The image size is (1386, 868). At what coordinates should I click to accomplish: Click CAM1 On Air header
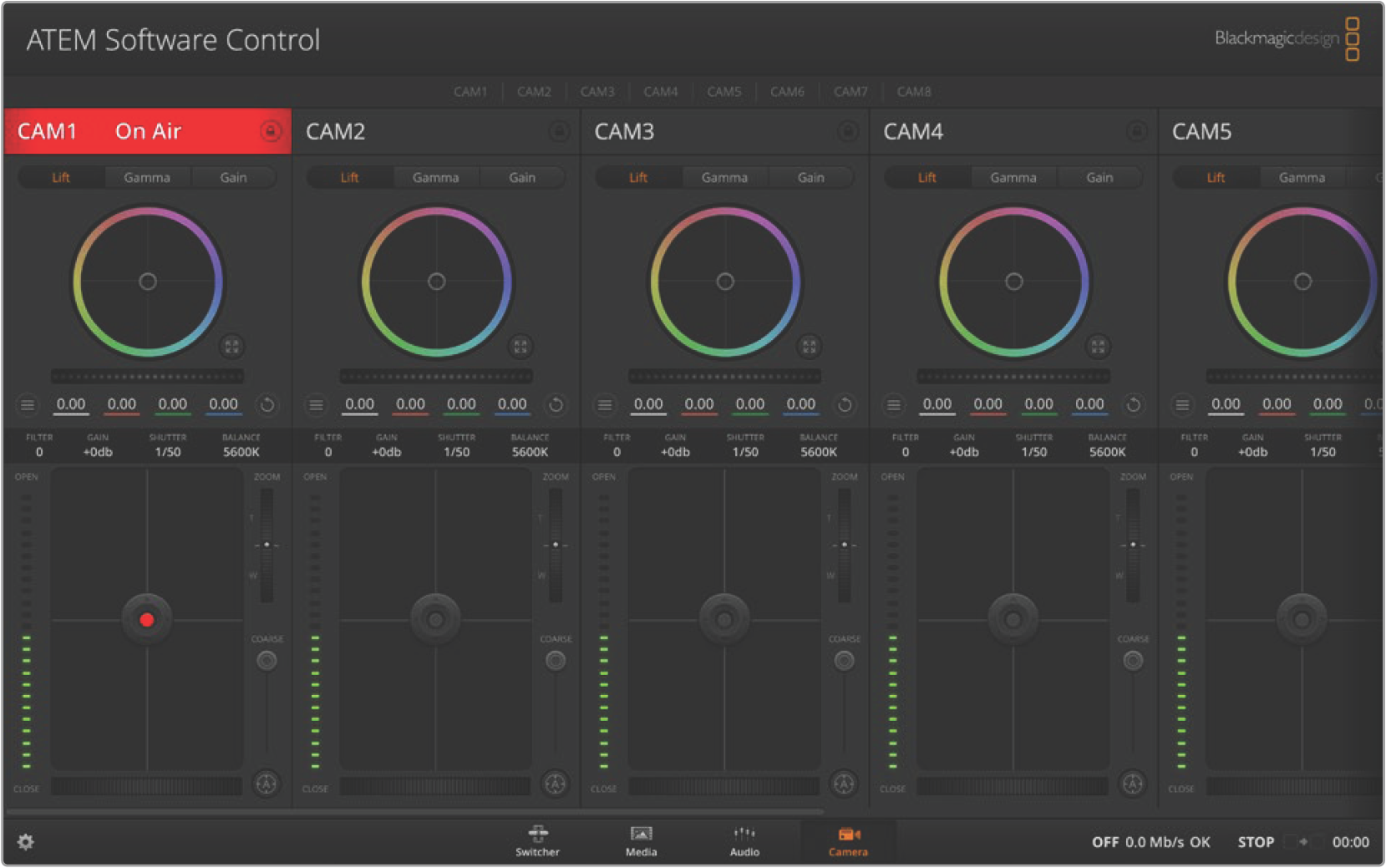click(x=148, y=131)
